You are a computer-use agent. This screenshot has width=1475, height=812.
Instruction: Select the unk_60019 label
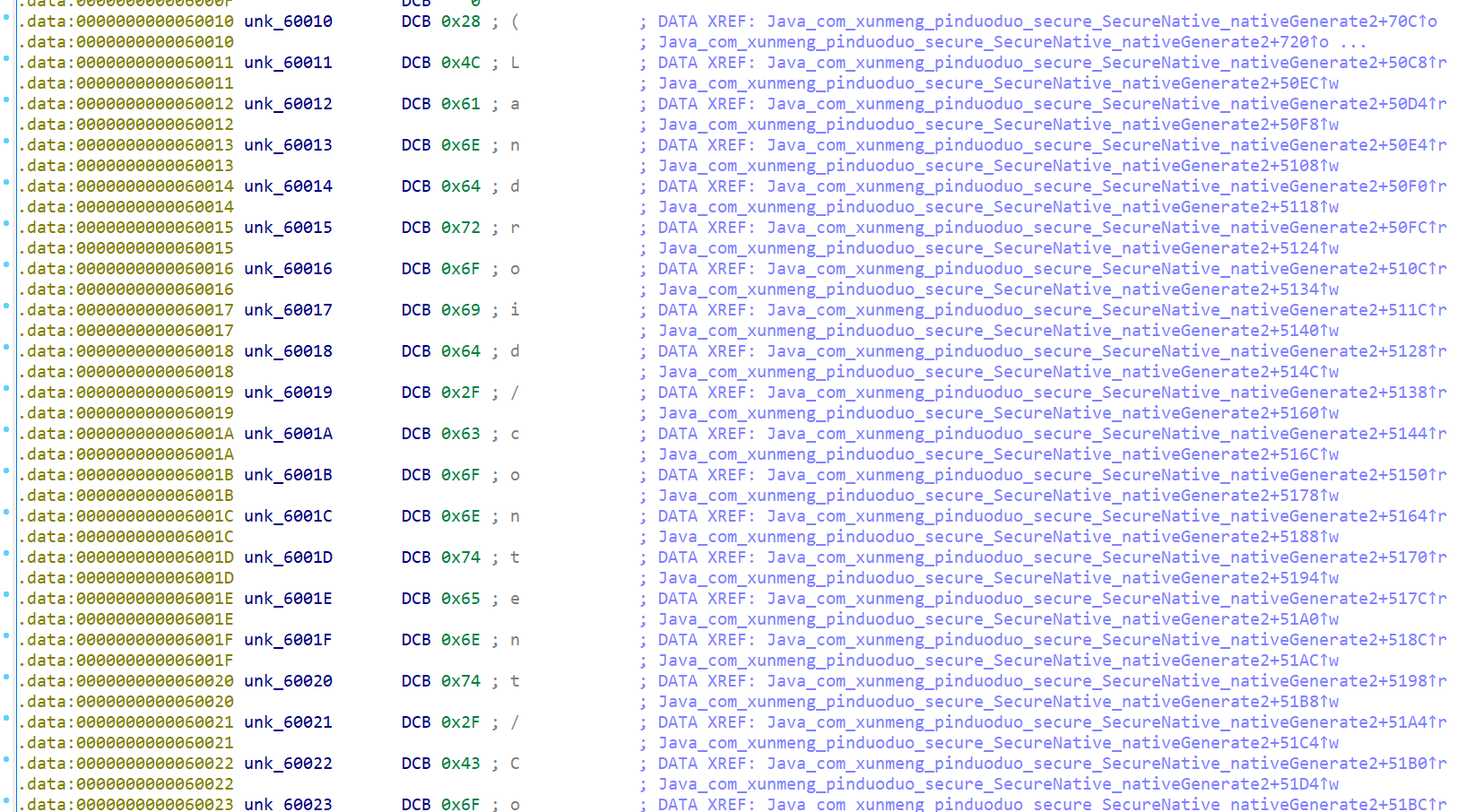pyautogui.click(x=288, y=393)
